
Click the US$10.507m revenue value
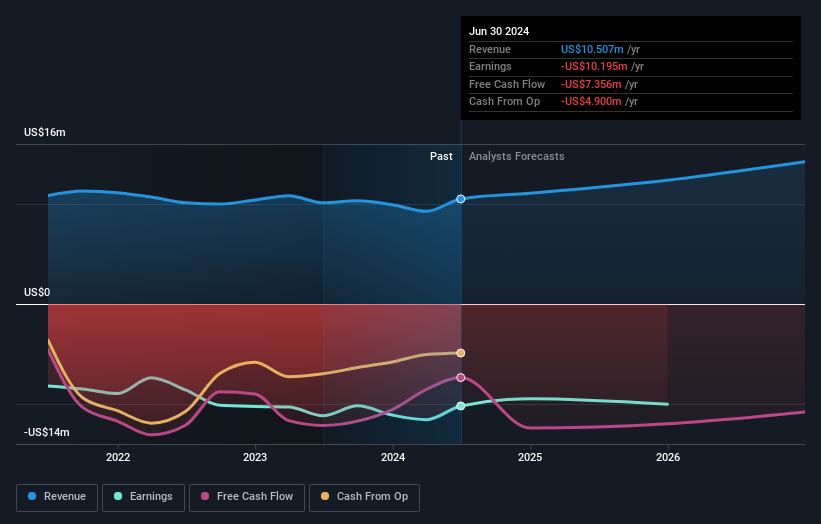(x=592, y=49)
